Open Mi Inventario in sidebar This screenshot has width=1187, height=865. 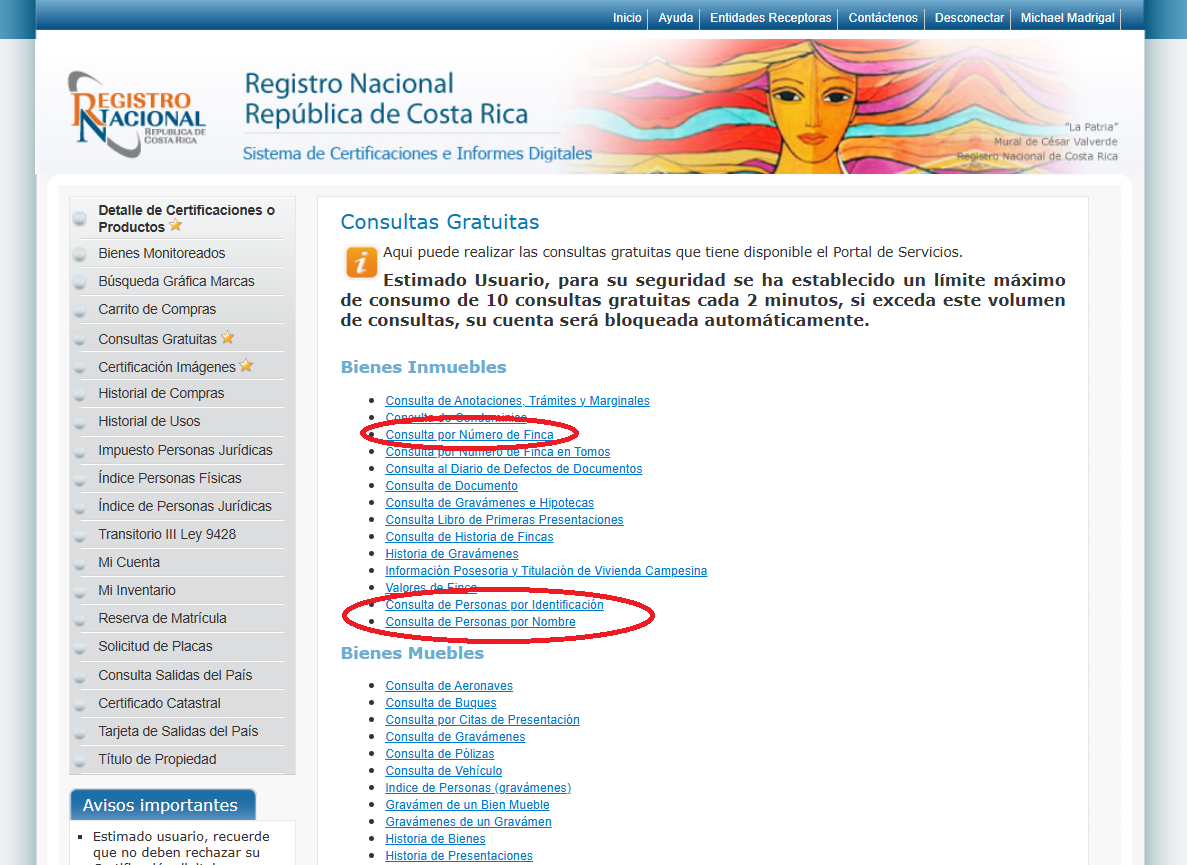137,590
